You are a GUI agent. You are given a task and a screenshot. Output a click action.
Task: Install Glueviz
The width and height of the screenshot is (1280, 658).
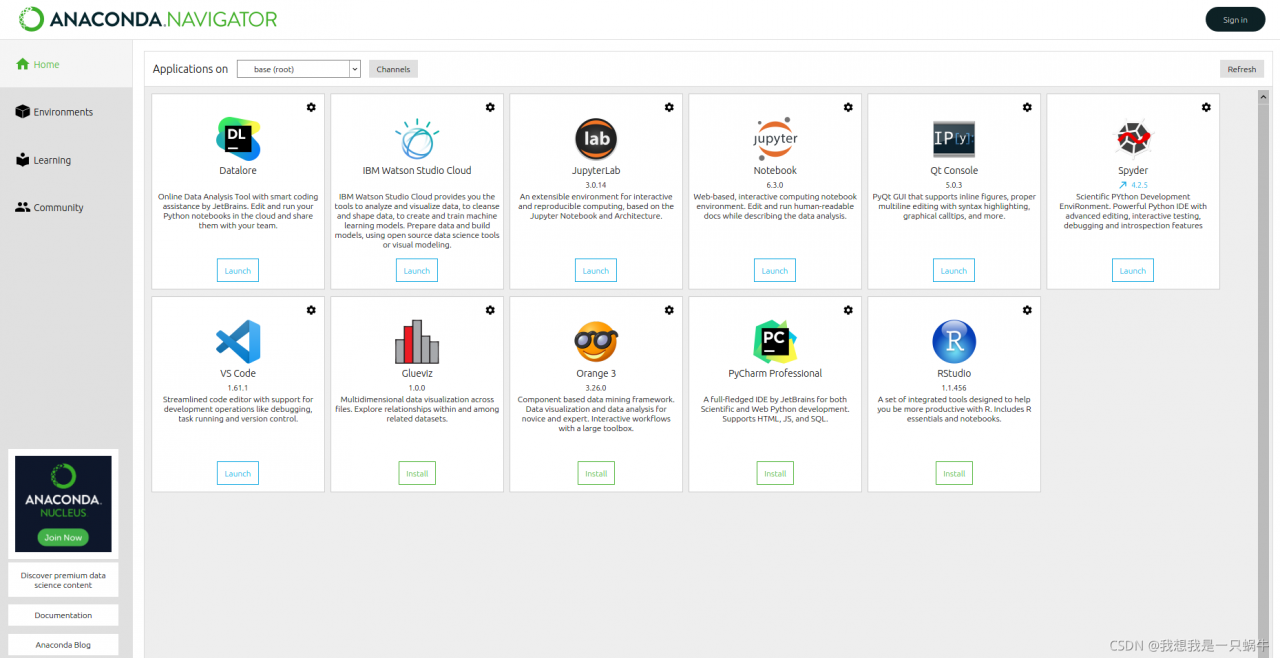(417, 473)
